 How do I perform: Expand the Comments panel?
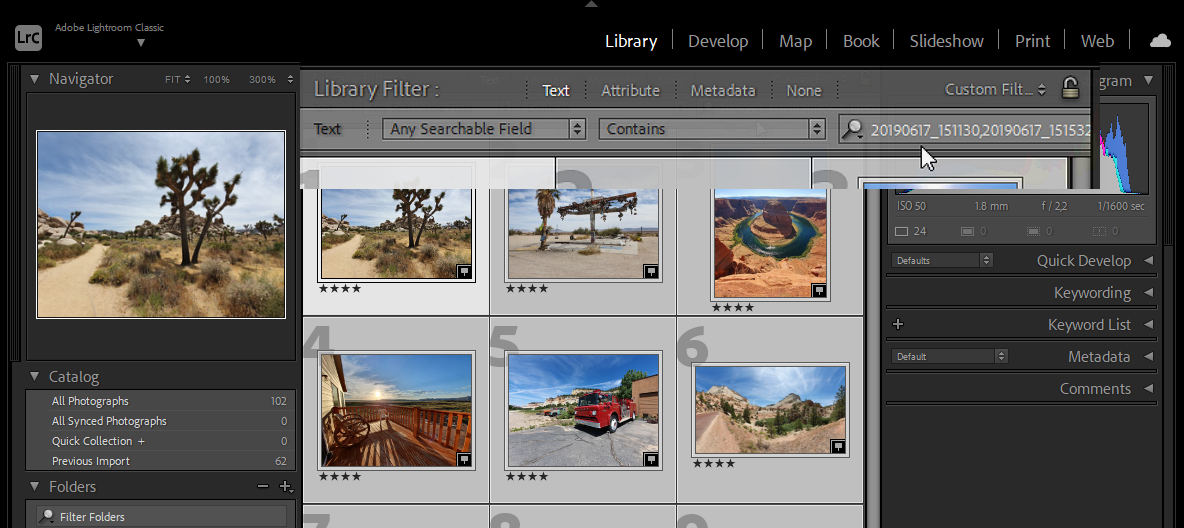1149,388
